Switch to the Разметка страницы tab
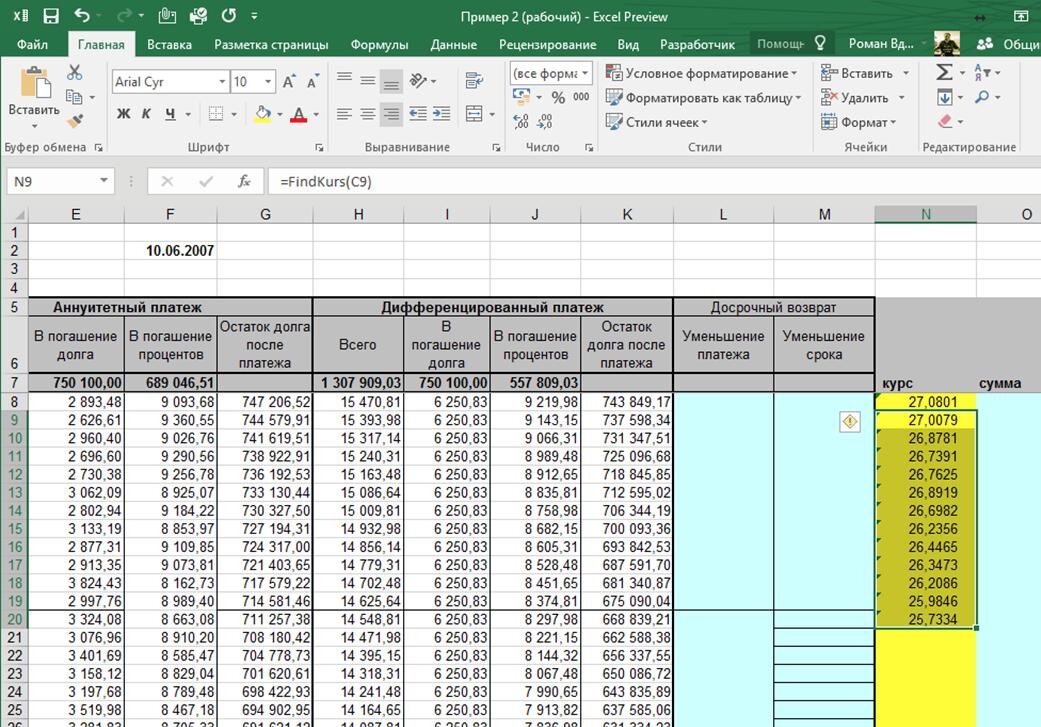This screenshot has width=1041, height=727. tap(271, 44)
